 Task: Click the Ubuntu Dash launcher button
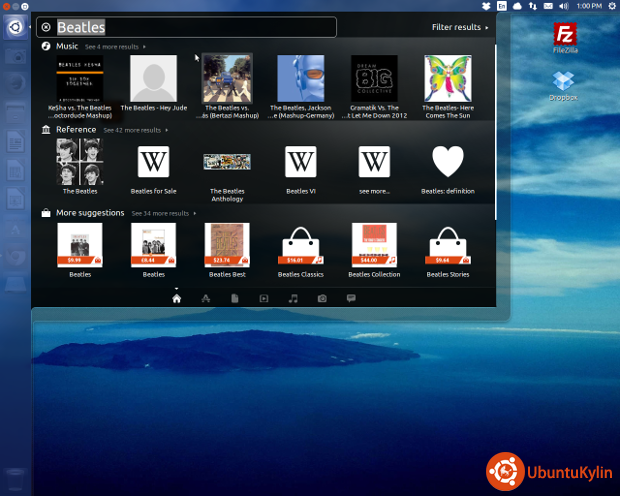pyautogui.click(x=16, y=27)
